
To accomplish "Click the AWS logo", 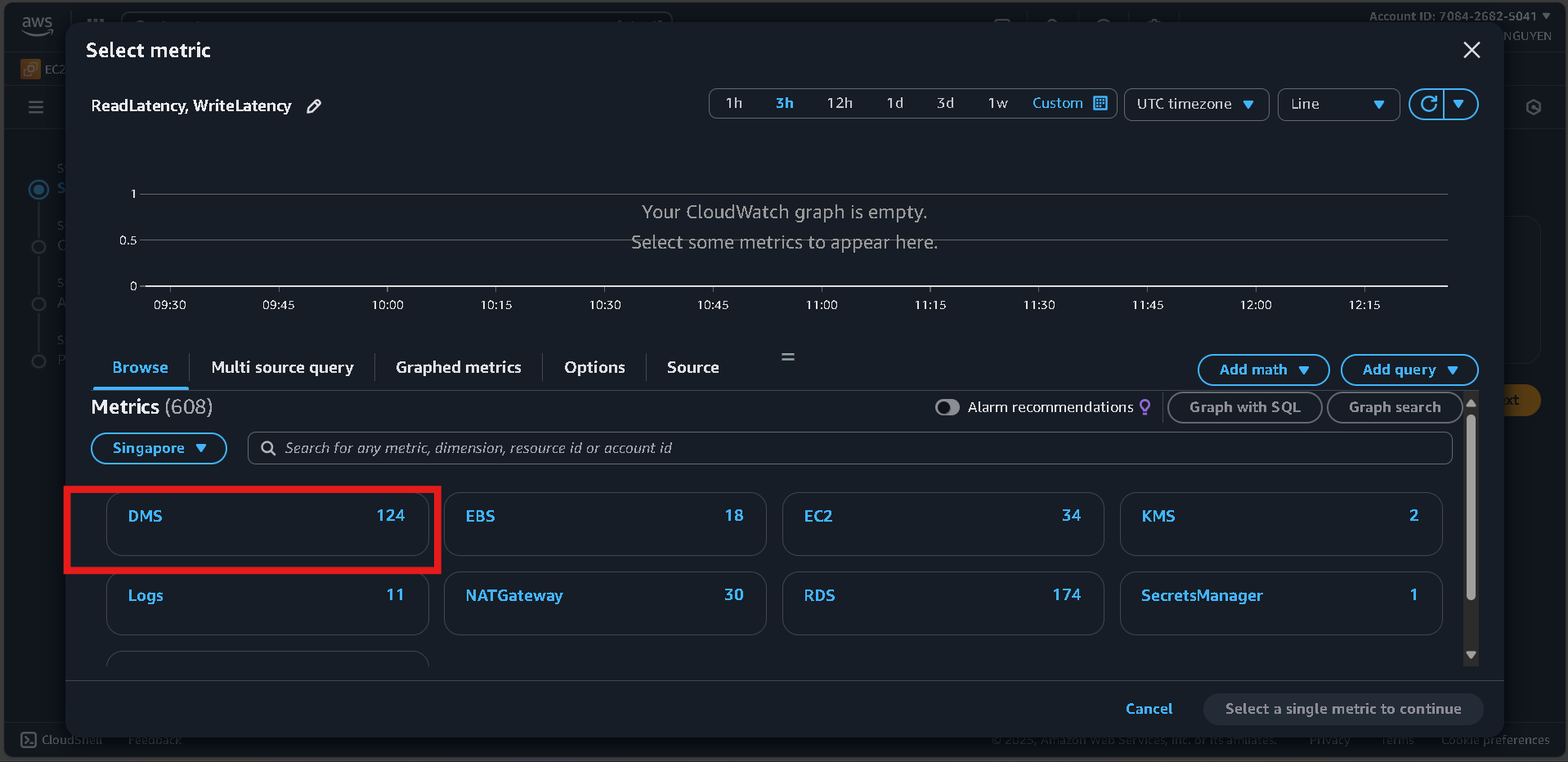I will coord(37,25).
